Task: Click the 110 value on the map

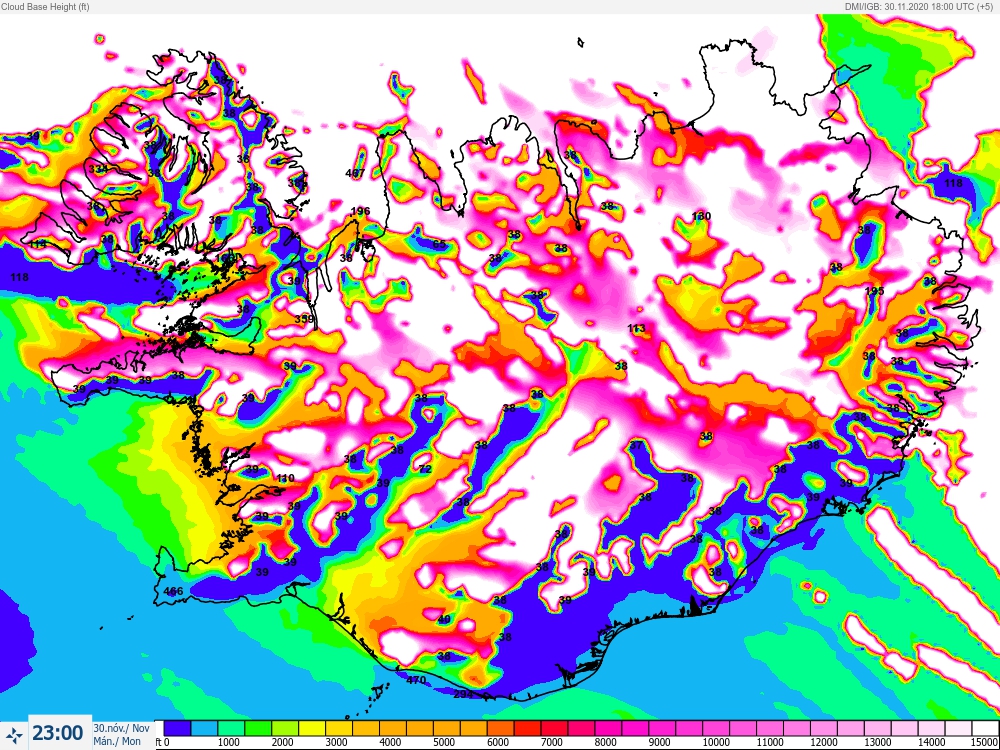Action: click(286, 478)
